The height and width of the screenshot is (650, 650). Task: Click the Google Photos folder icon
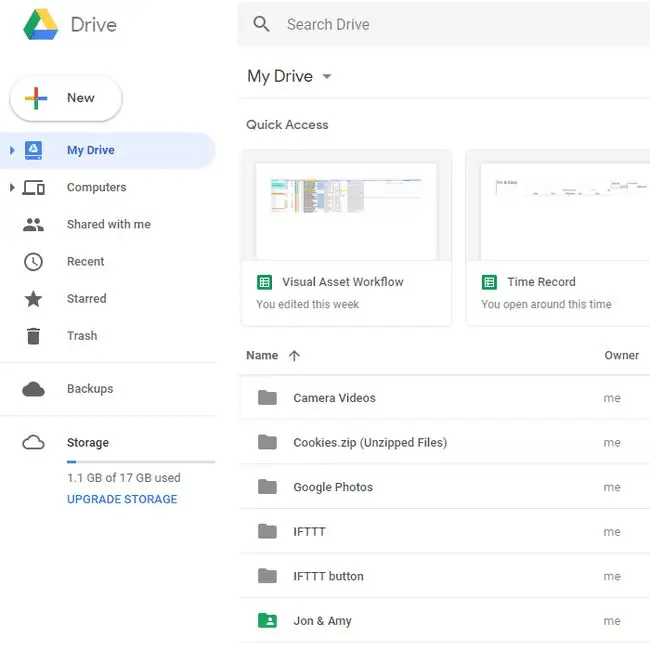click(267, 487)
